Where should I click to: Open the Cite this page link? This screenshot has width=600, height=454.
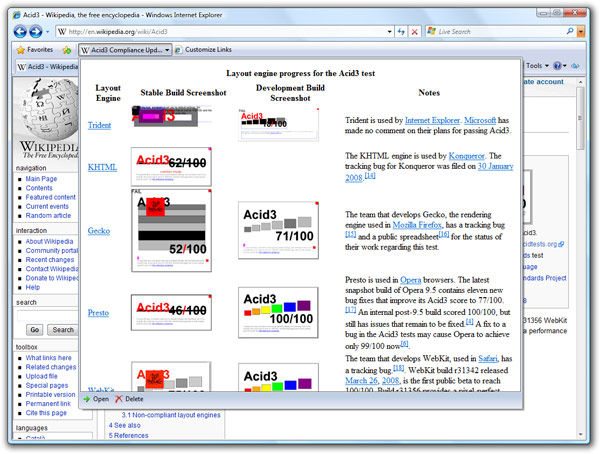(x=46, y=413)
